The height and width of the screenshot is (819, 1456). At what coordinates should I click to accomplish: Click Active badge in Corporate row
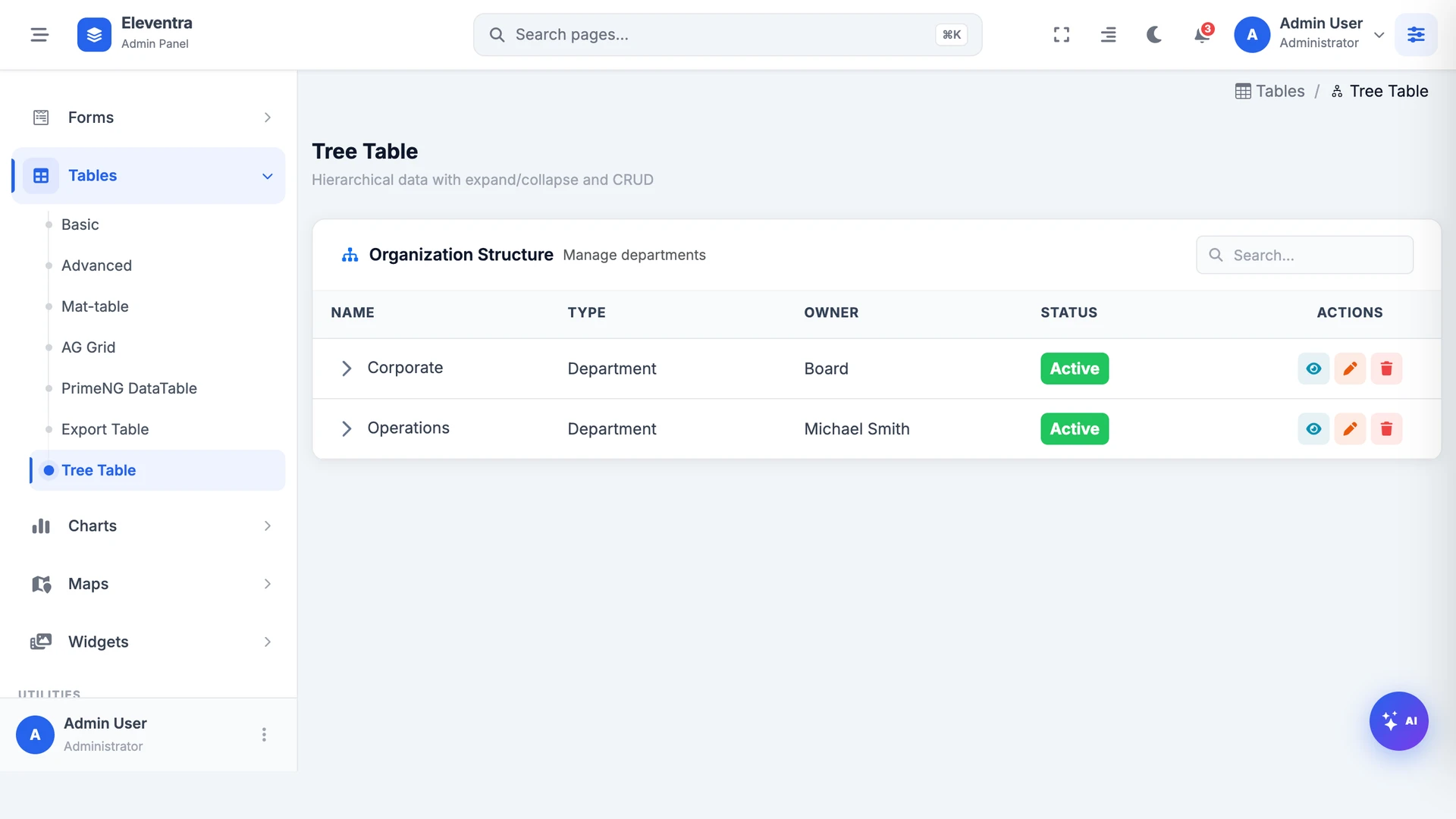pos(1074,369)
